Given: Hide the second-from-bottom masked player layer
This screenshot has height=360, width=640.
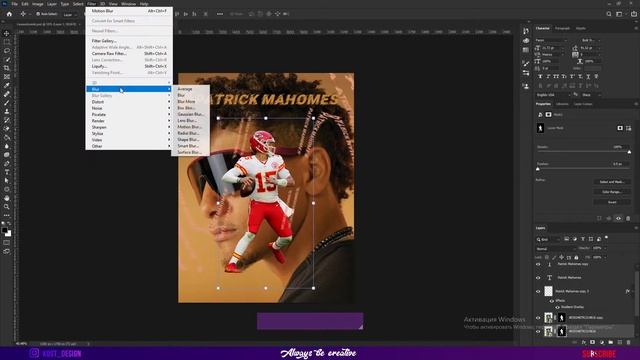Looking at the screenshot, I should tap(538, 318).
